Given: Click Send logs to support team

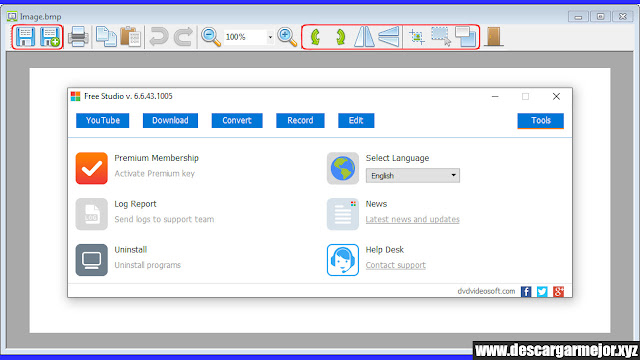Looking at the screenshot, I should (164, 219).
